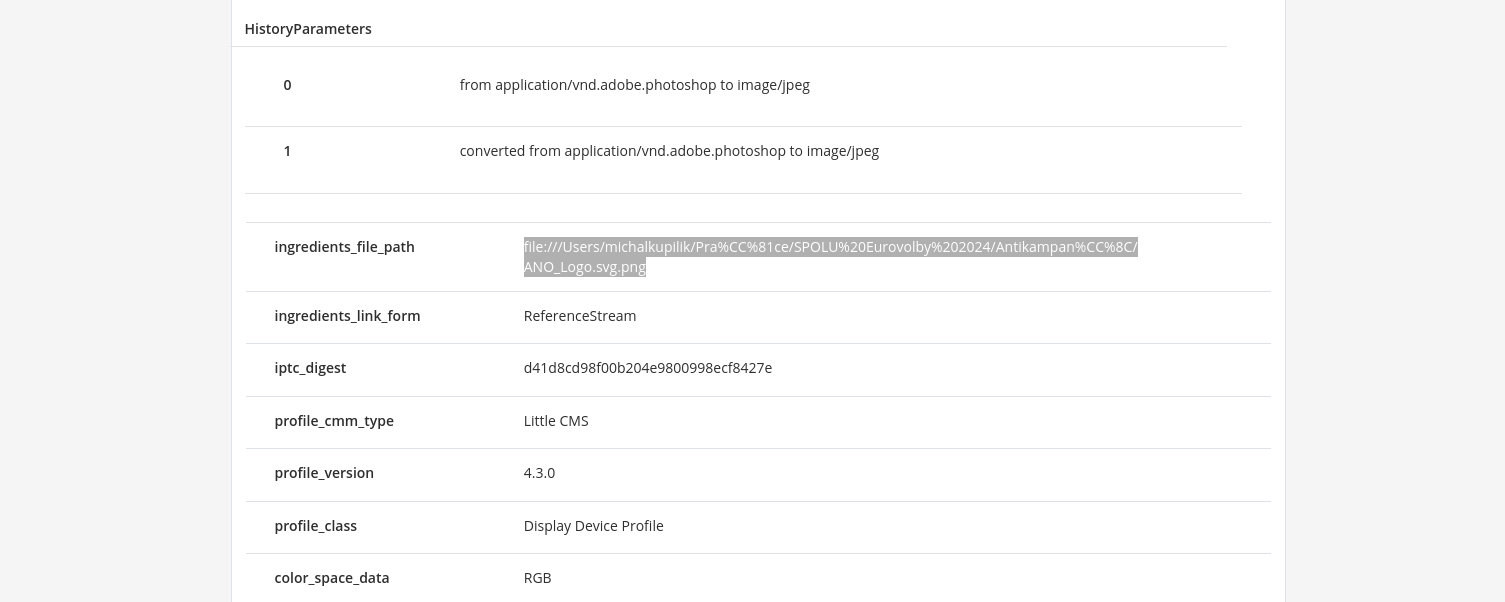The image size is (1505, 602).
Task: Click the d41d8cd98f00b204e9800998ecf8427e digest value
Action: [647, 368]
